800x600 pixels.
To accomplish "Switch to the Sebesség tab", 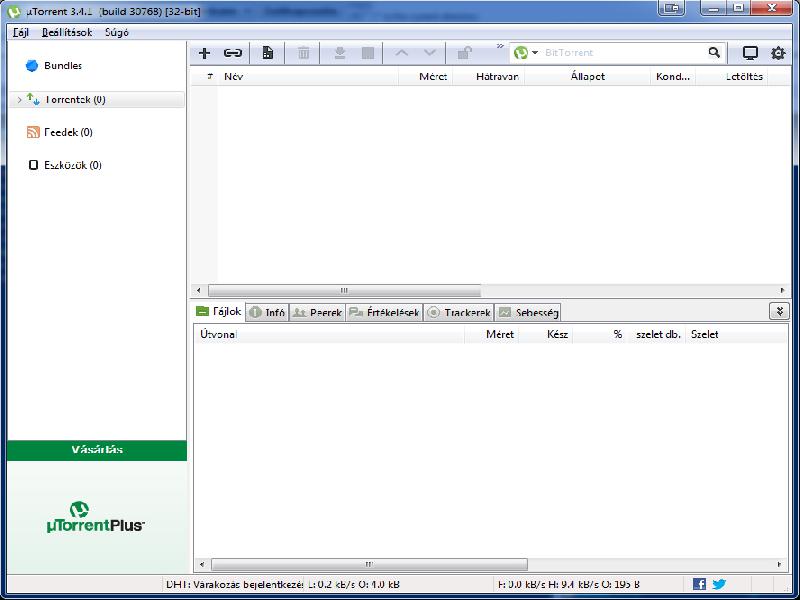I will click(x=528, y=312).
